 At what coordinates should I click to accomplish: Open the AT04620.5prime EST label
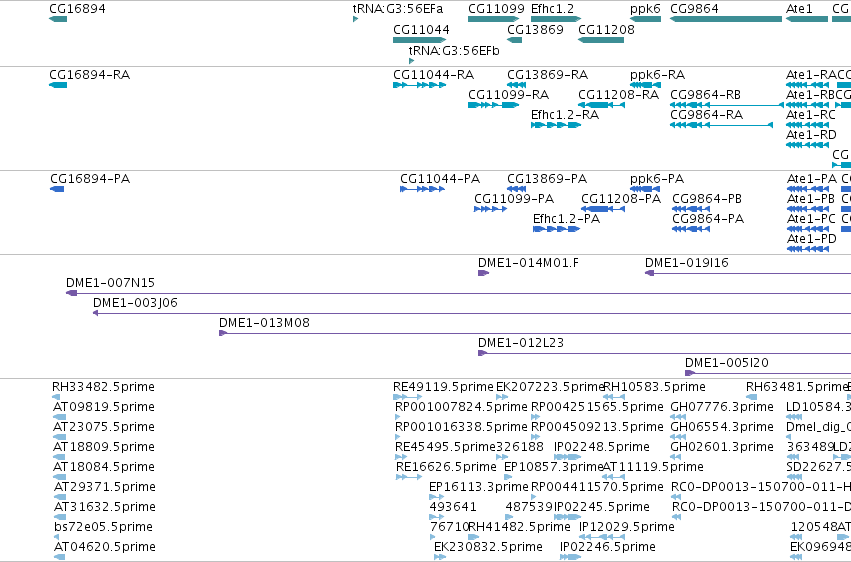click(105, 547)
